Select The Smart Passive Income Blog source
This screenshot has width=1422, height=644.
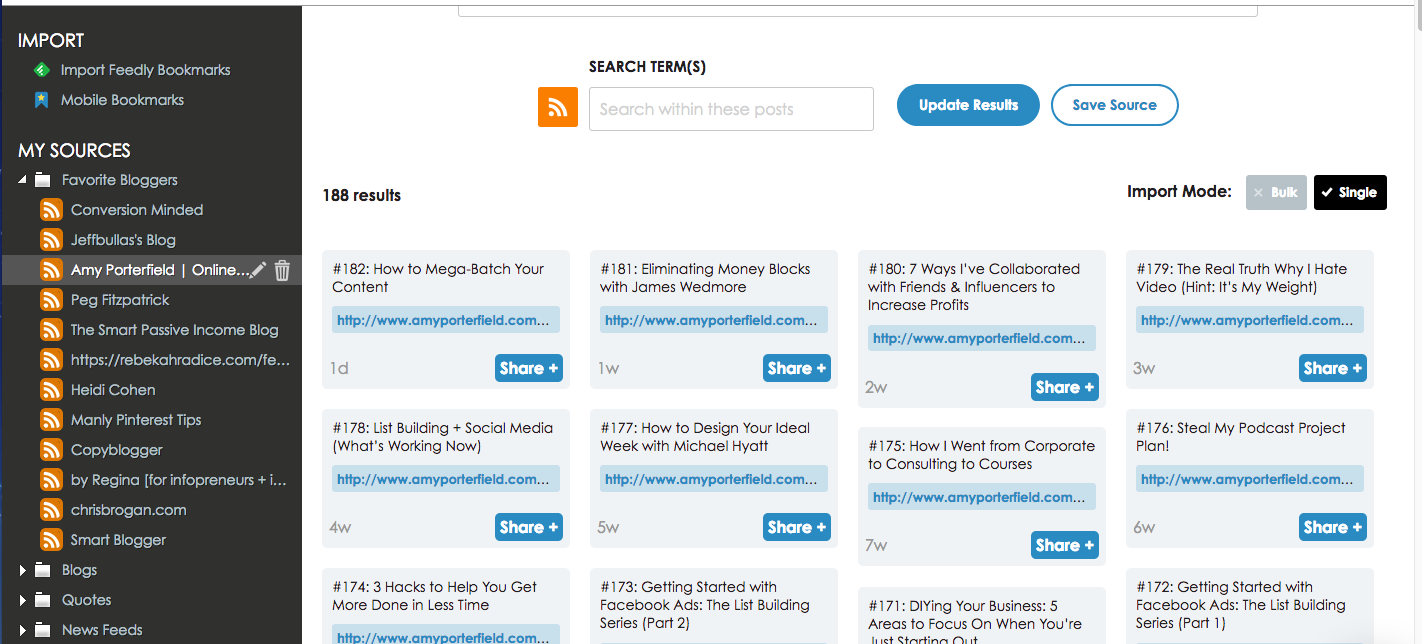coord(175,330)
